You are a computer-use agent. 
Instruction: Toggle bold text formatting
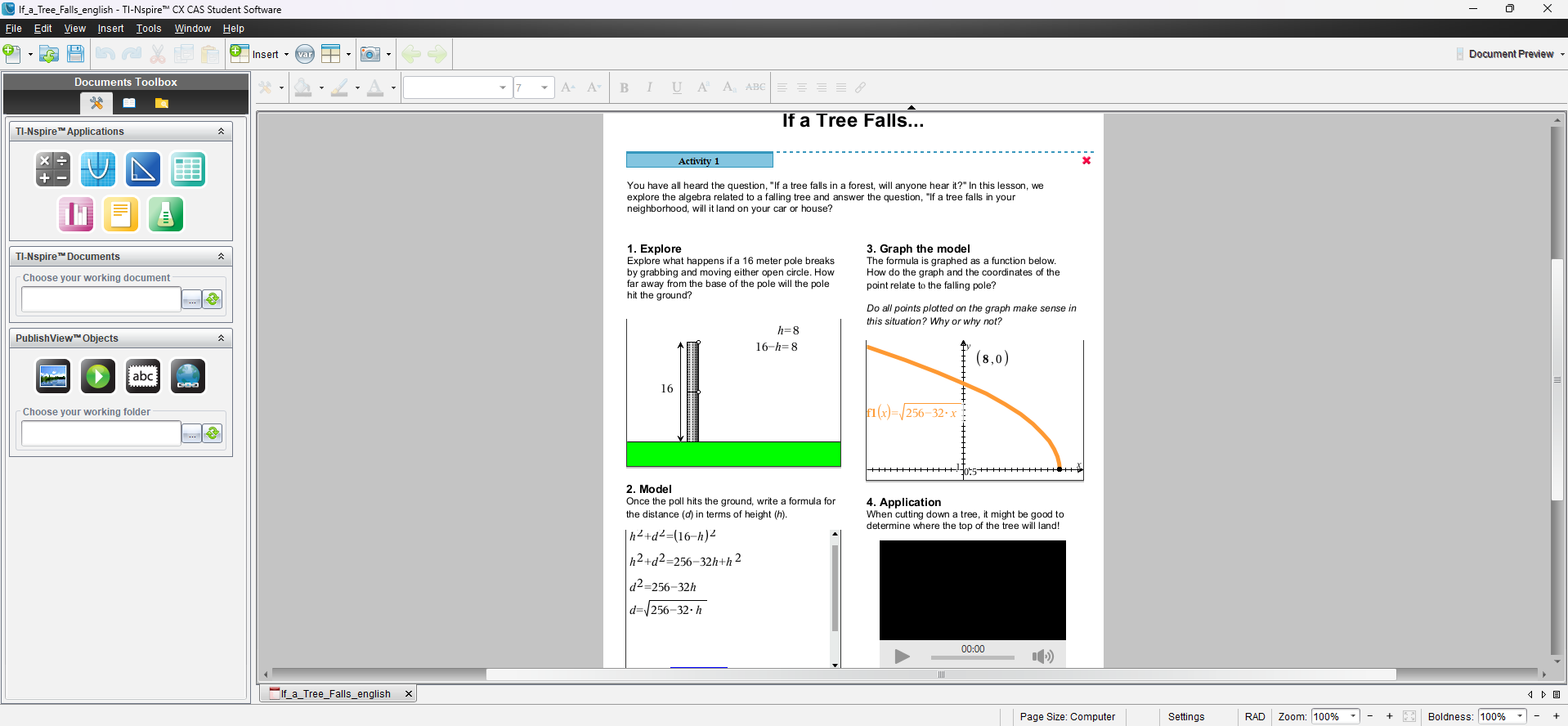pyautogui.click(x=625, y=87)
